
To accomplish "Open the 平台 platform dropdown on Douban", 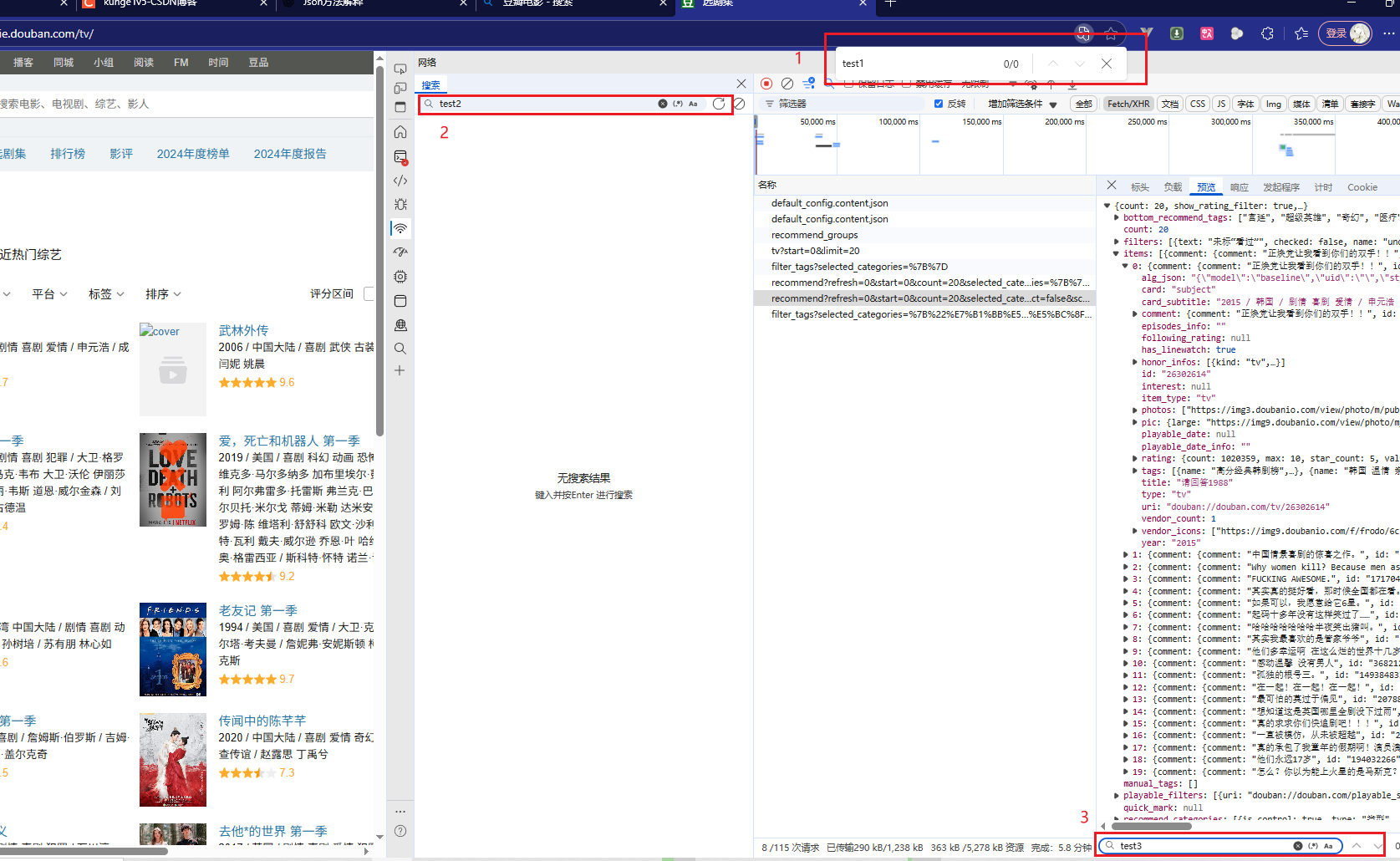I will click(49, 293).
